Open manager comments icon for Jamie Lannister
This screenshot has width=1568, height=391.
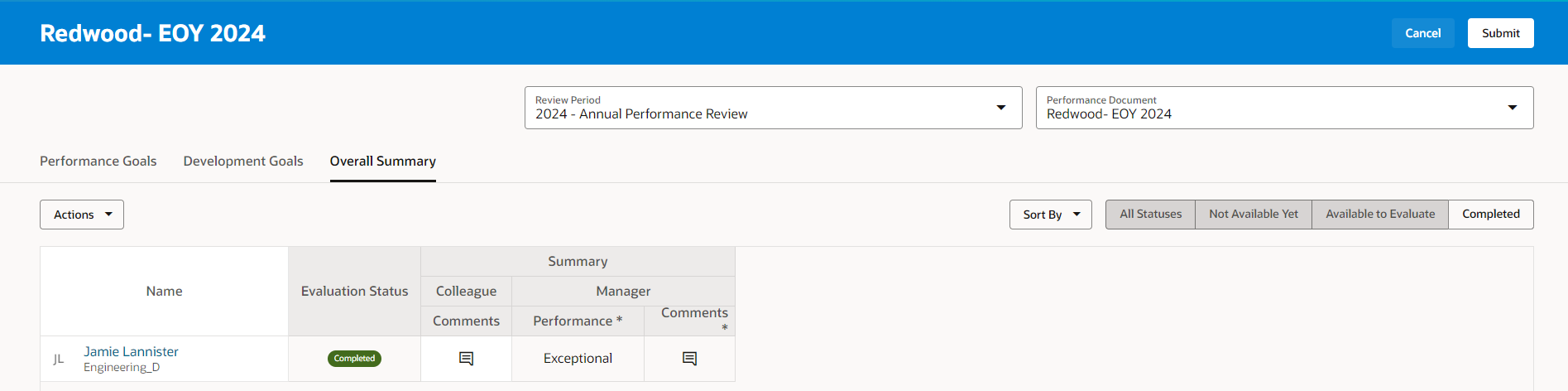(689, 359)
